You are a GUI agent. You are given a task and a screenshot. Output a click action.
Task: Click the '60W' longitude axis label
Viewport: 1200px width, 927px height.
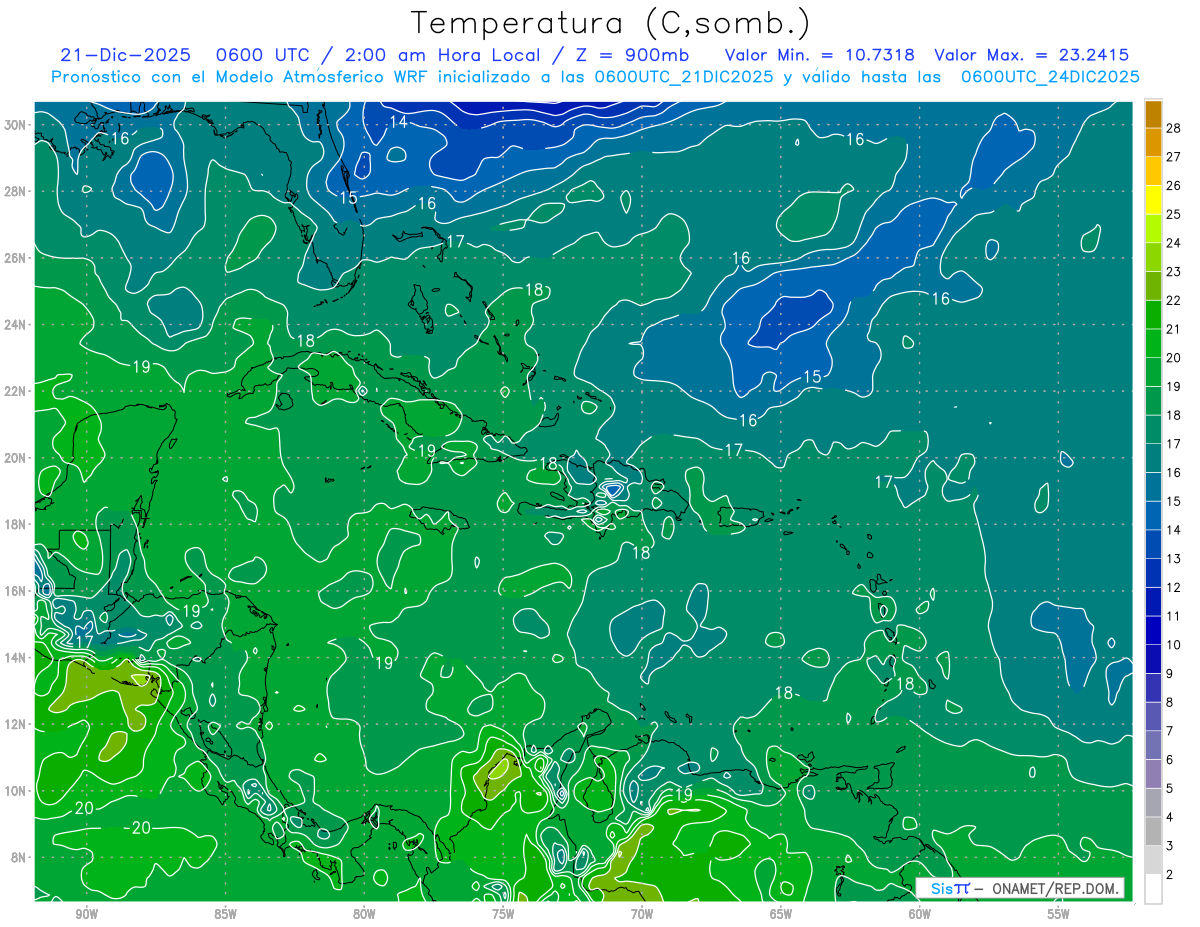click(920, 913)
